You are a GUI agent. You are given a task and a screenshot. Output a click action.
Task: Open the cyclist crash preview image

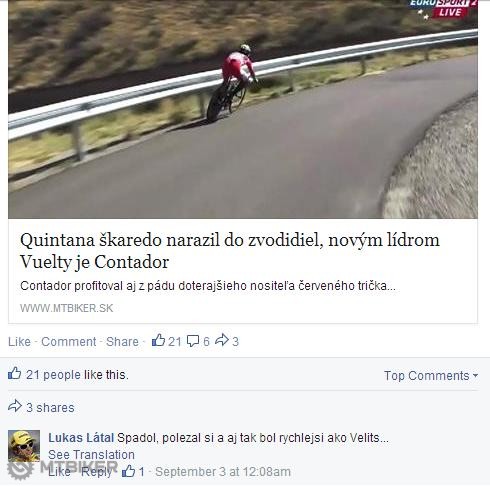[x=243, y=109]
